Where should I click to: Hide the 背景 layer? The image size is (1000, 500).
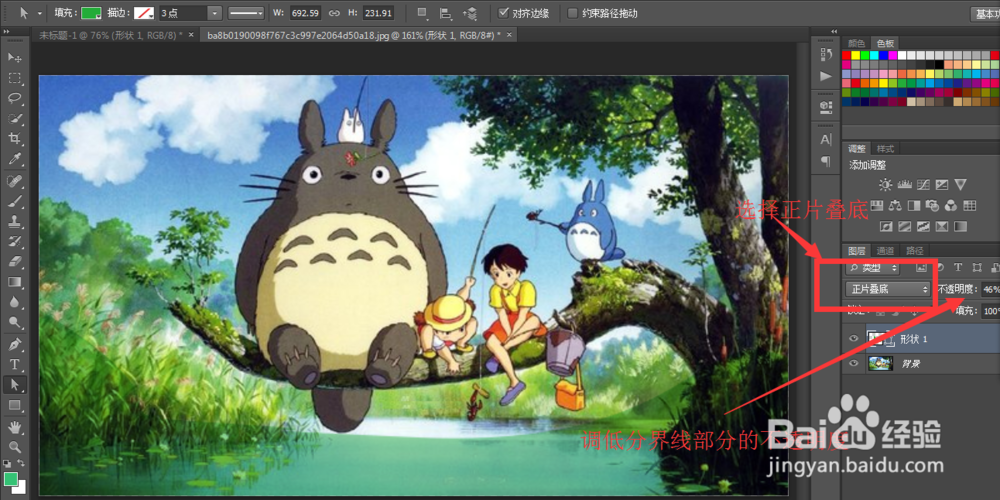pos(854,364)
